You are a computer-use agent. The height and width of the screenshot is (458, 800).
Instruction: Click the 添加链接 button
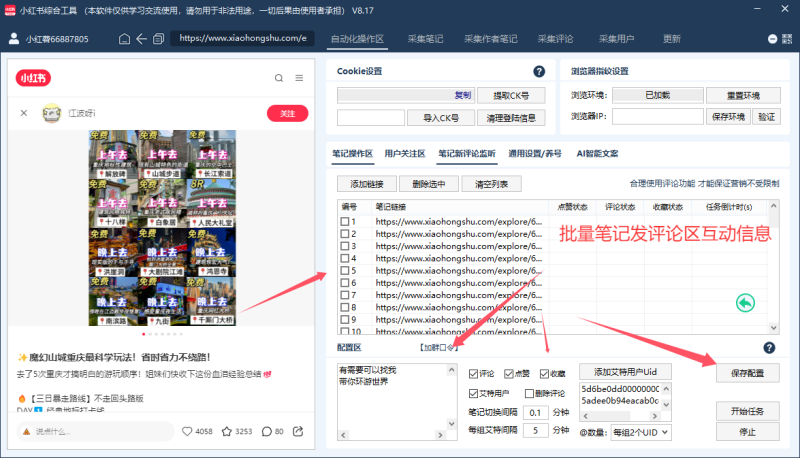coord(367,184)
